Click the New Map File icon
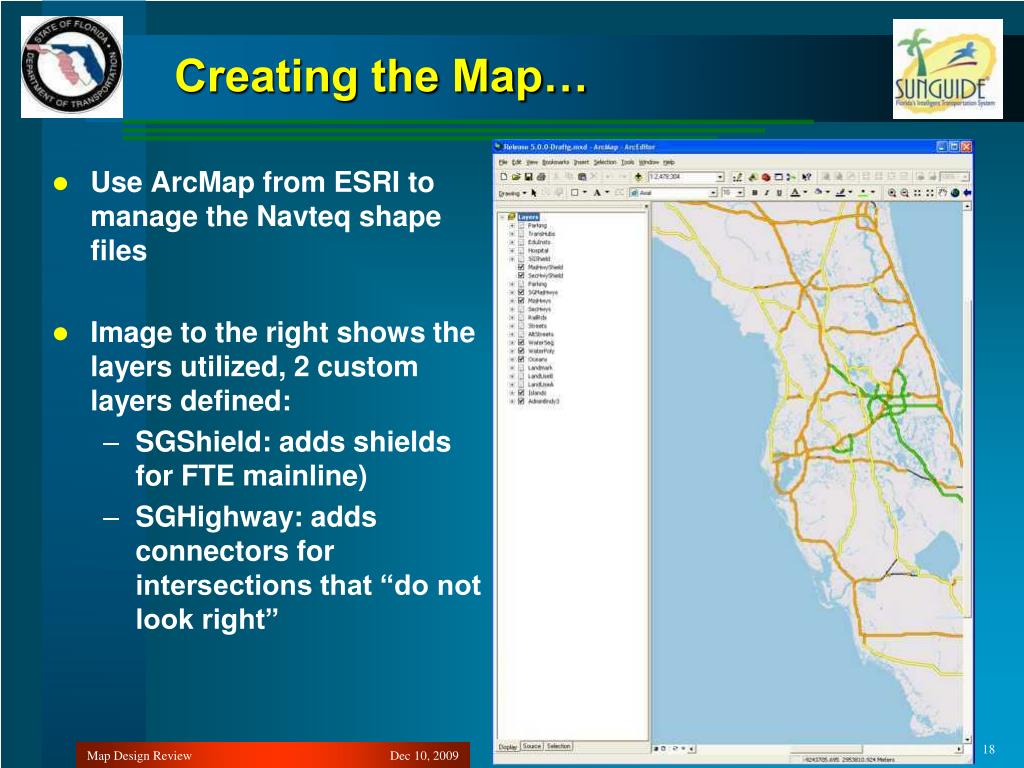This screenshot has height=768, width=1024. [x=504, y=177]
